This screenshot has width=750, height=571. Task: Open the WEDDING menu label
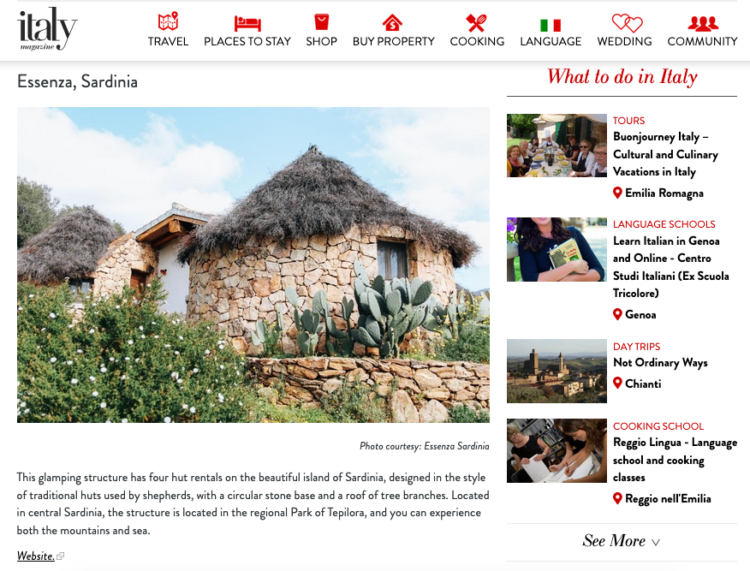coord(624,42)
